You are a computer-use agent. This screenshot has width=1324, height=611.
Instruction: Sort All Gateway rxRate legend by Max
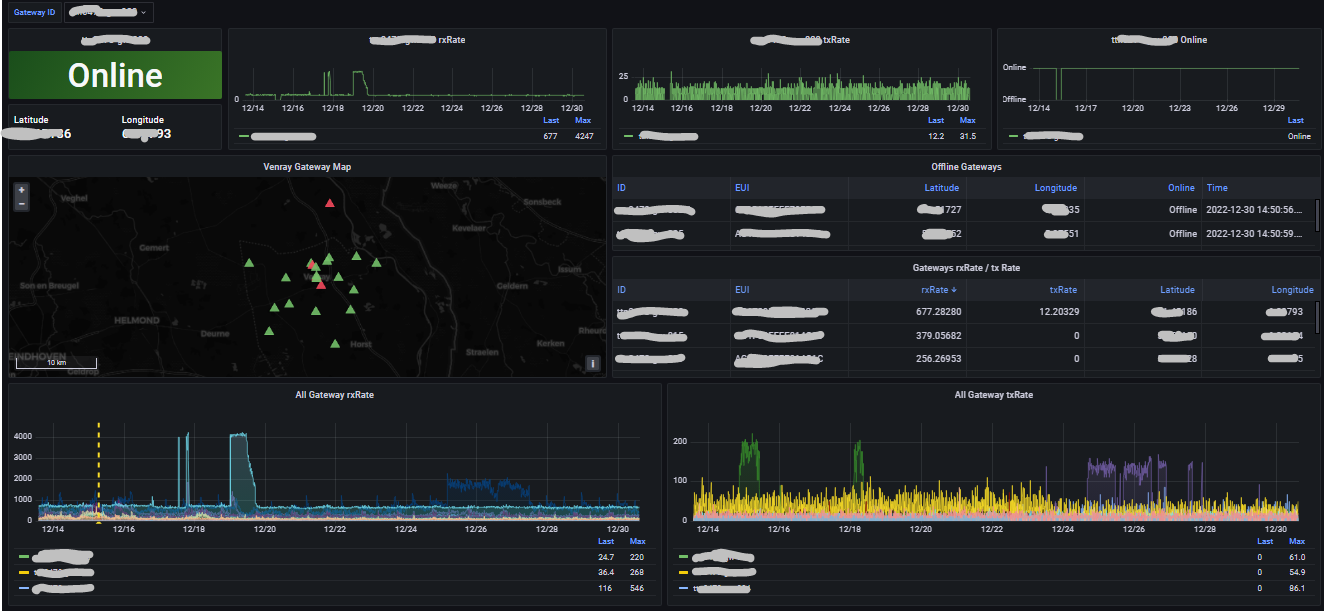637,542
